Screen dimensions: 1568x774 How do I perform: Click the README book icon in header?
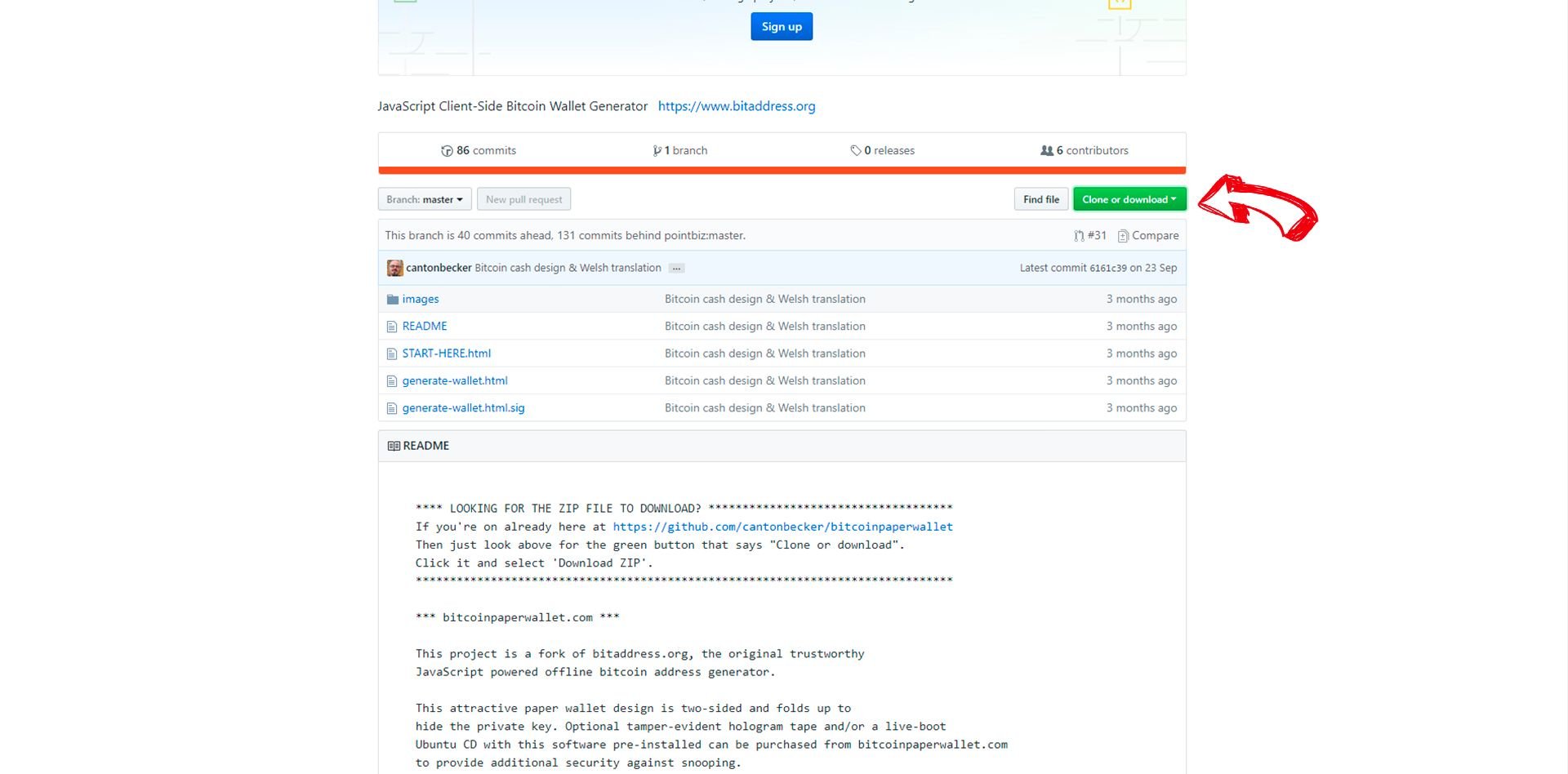point(394,446)
